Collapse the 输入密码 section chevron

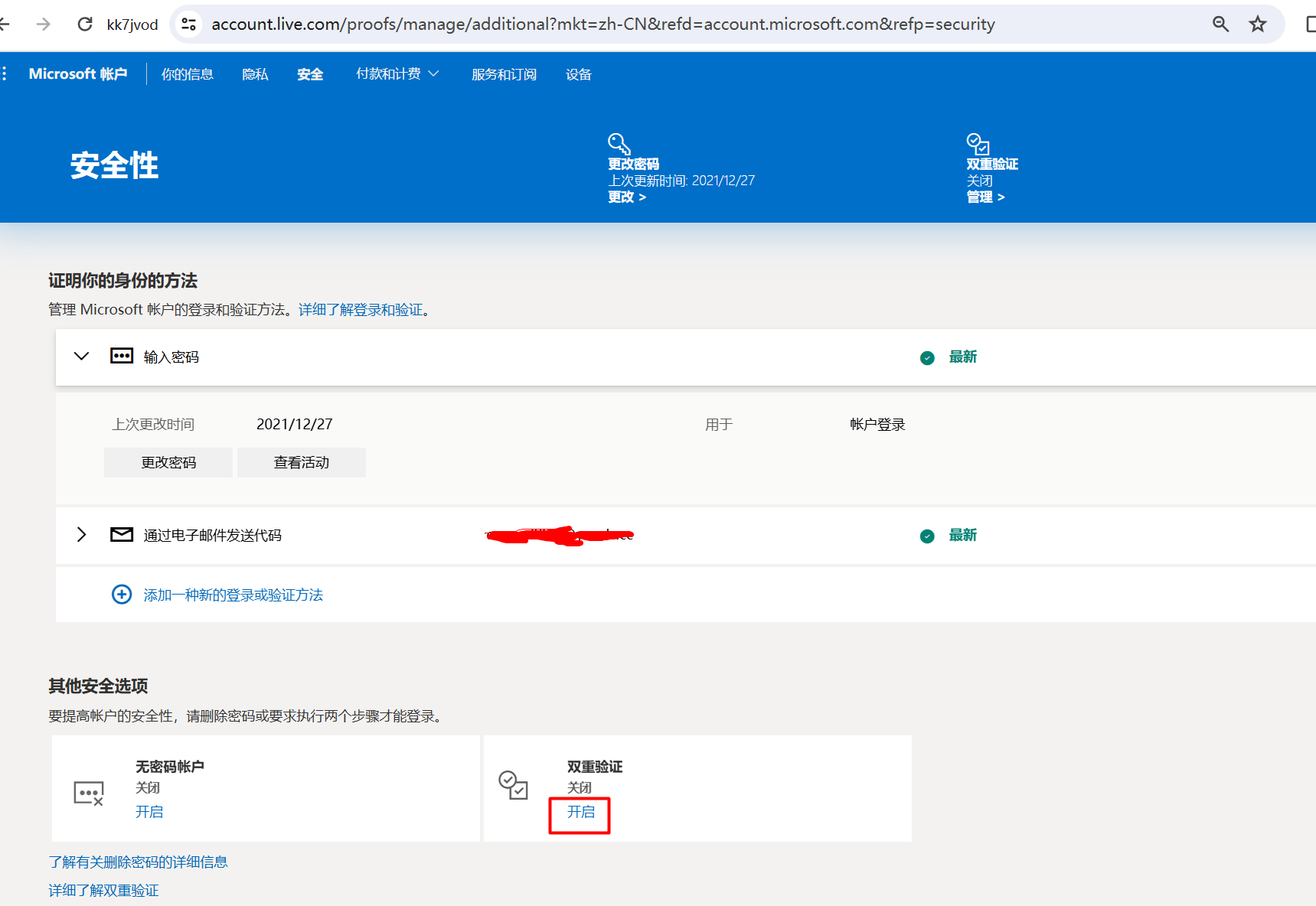(x=81, y=357)
